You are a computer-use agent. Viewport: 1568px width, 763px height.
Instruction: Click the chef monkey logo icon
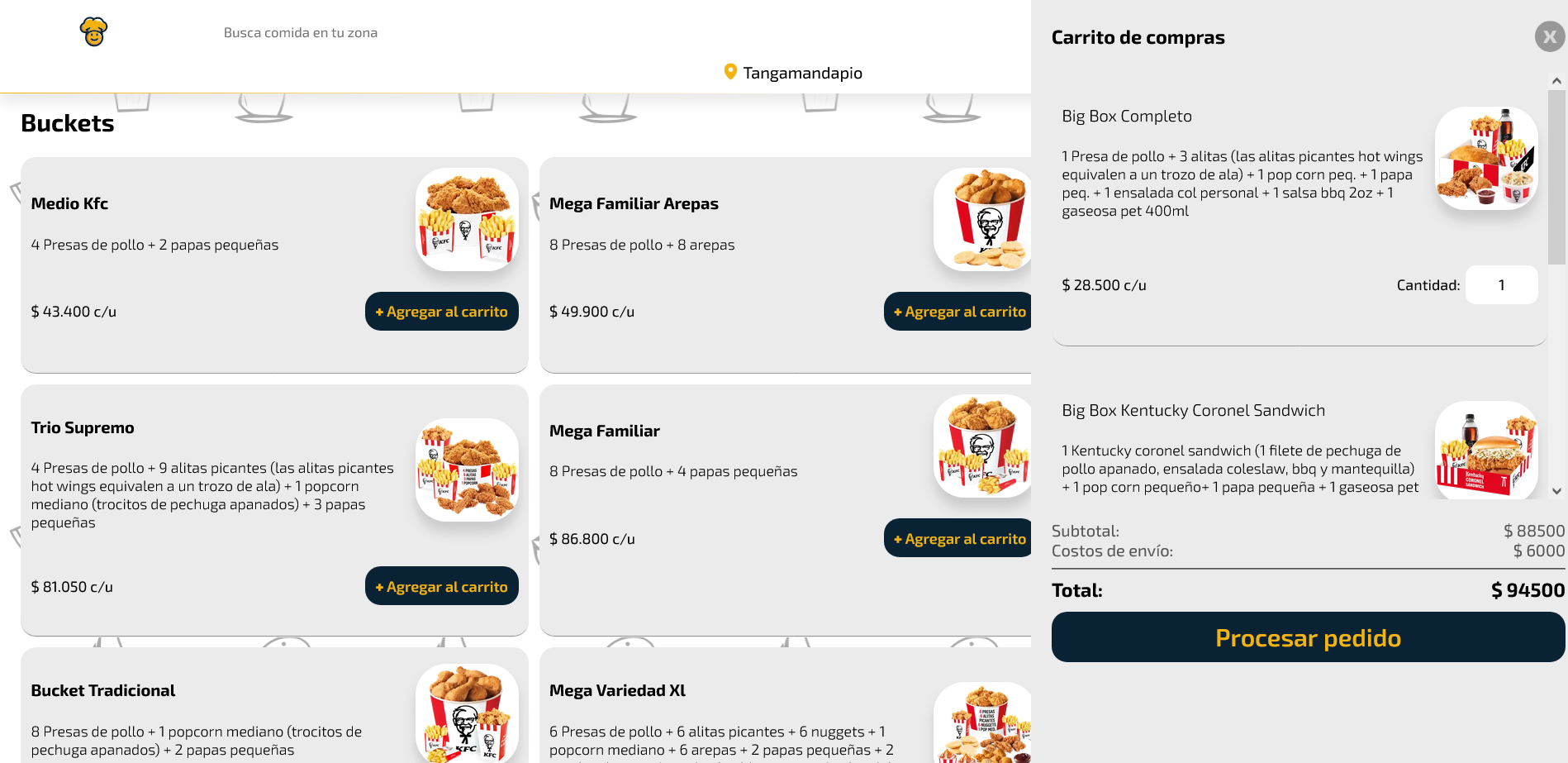pyautogui.click(x=94, y=32)
